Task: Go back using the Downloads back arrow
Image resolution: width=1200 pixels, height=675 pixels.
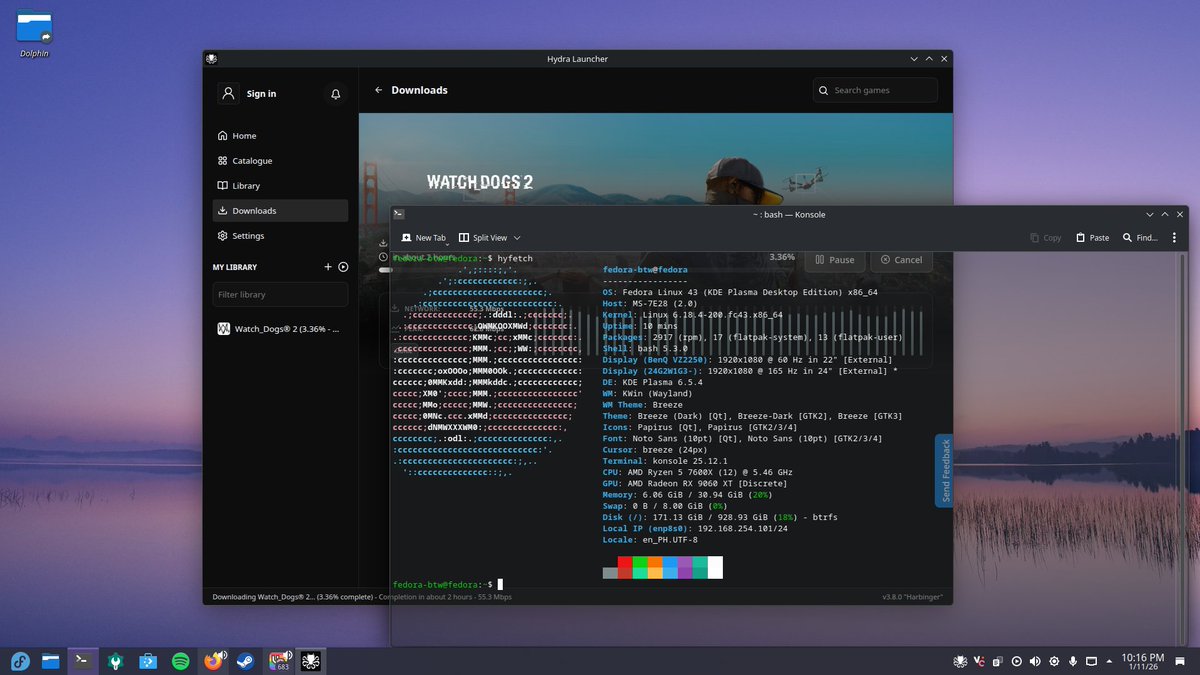Action: point(378,90)
